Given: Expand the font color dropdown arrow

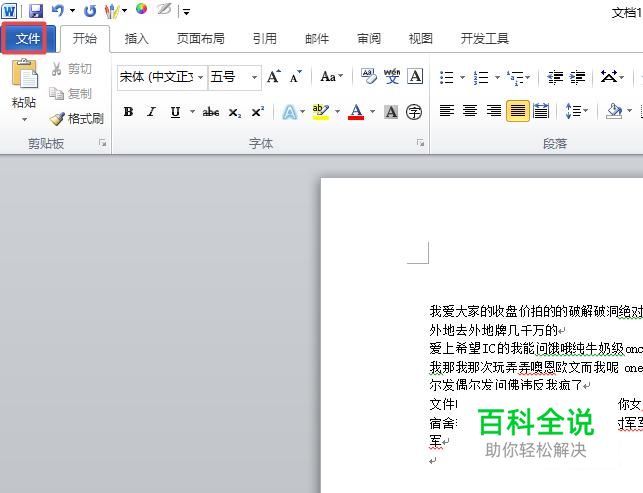Looking at the screenshot, I should tap(372, 112).
